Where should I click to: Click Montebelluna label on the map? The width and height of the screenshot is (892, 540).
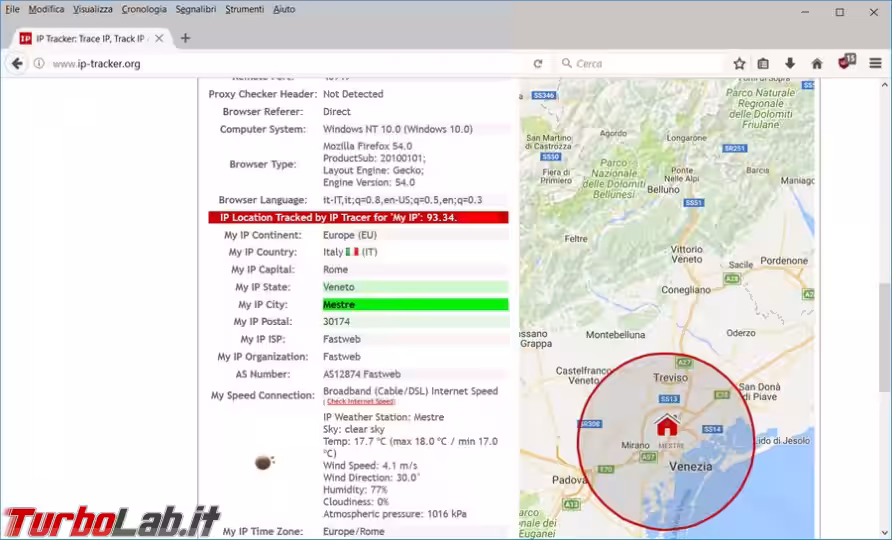(x=616, y=335)
